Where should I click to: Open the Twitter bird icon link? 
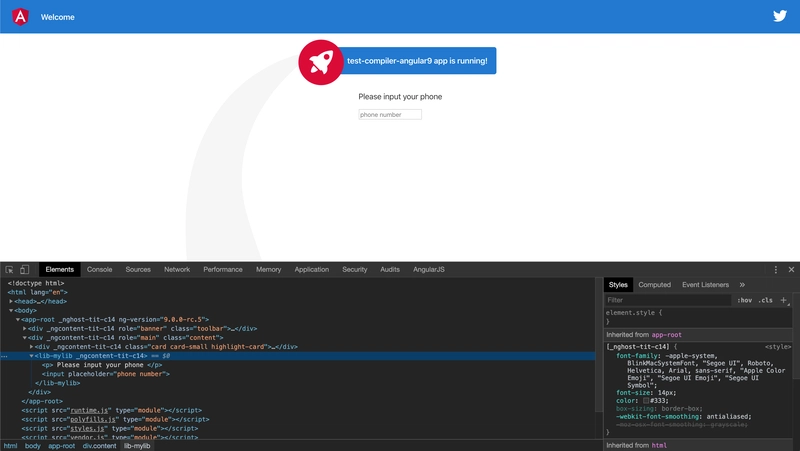[780, 16]
